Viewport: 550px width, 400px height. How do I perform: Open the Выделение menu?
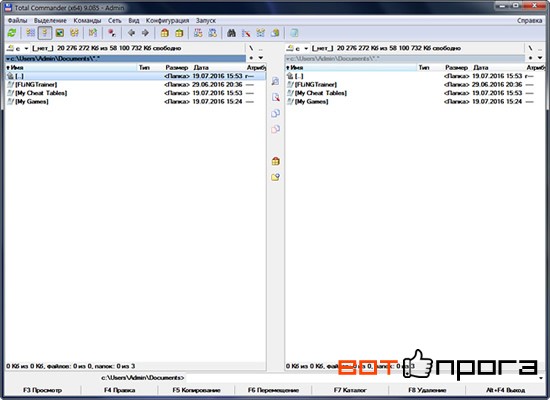(x=50, y=20)
